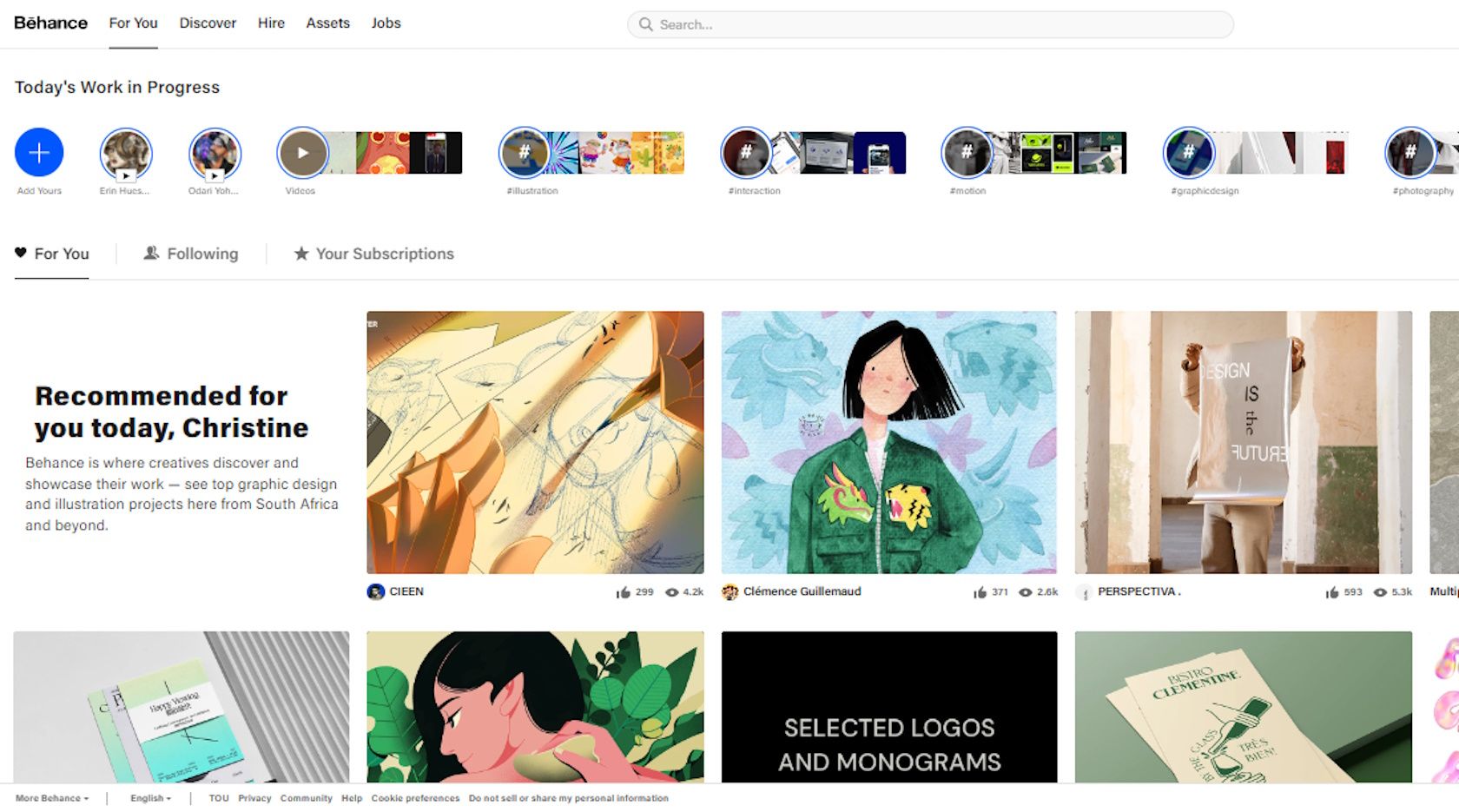Click the Behance logo
The height and width of the screenshot is (812, 1459).
[50, 23]
